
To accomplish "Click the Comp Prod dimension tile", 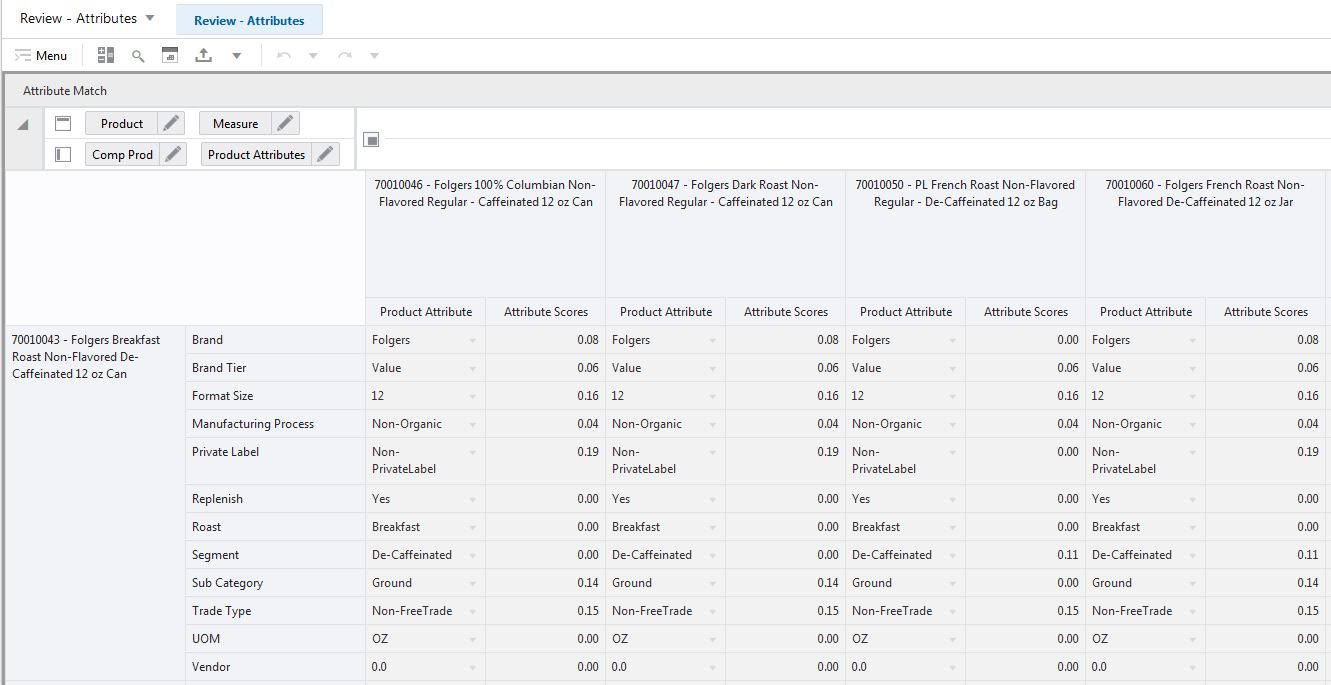I will 122,155.
